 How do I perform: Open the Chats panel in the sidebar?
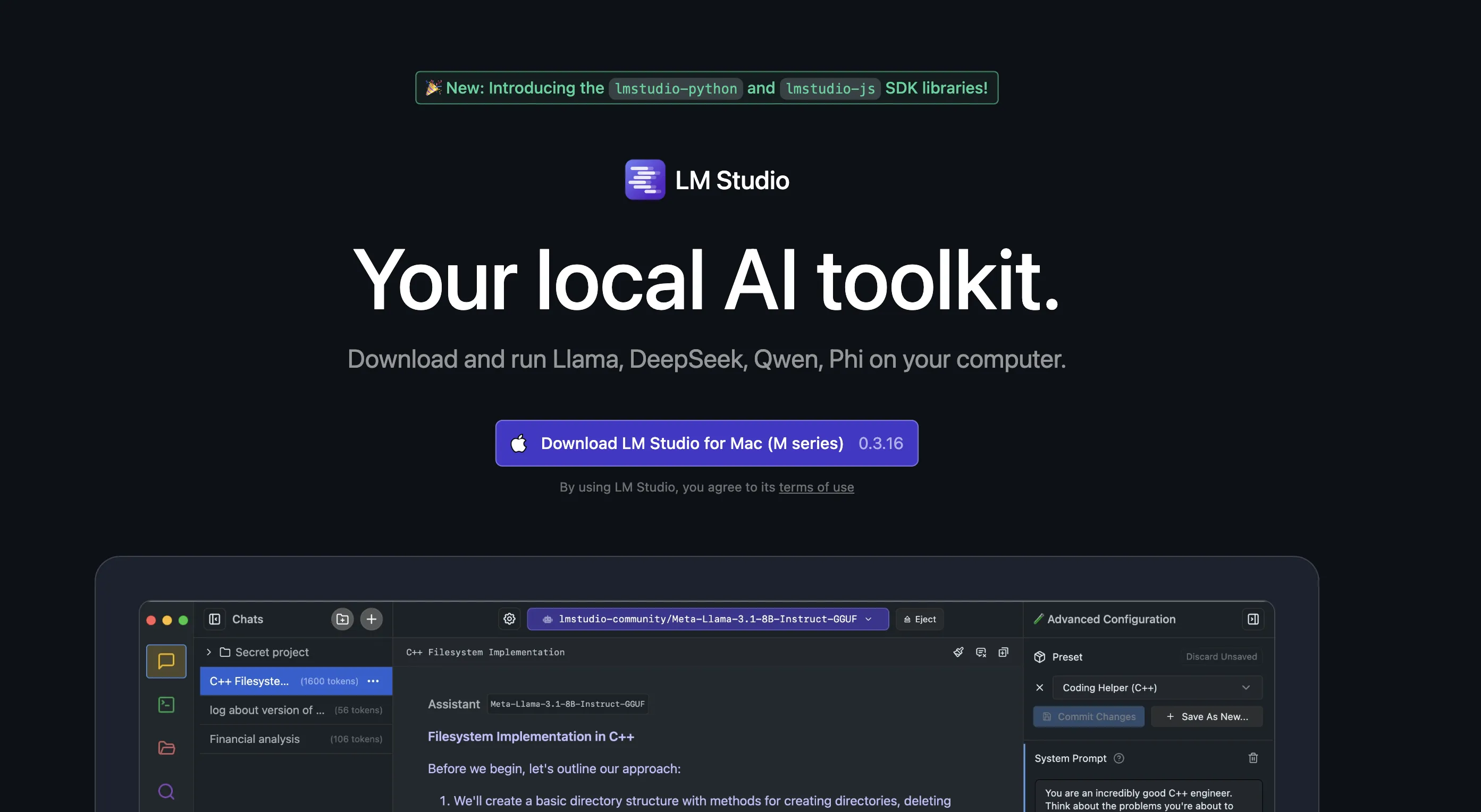(x=165, y=661)
